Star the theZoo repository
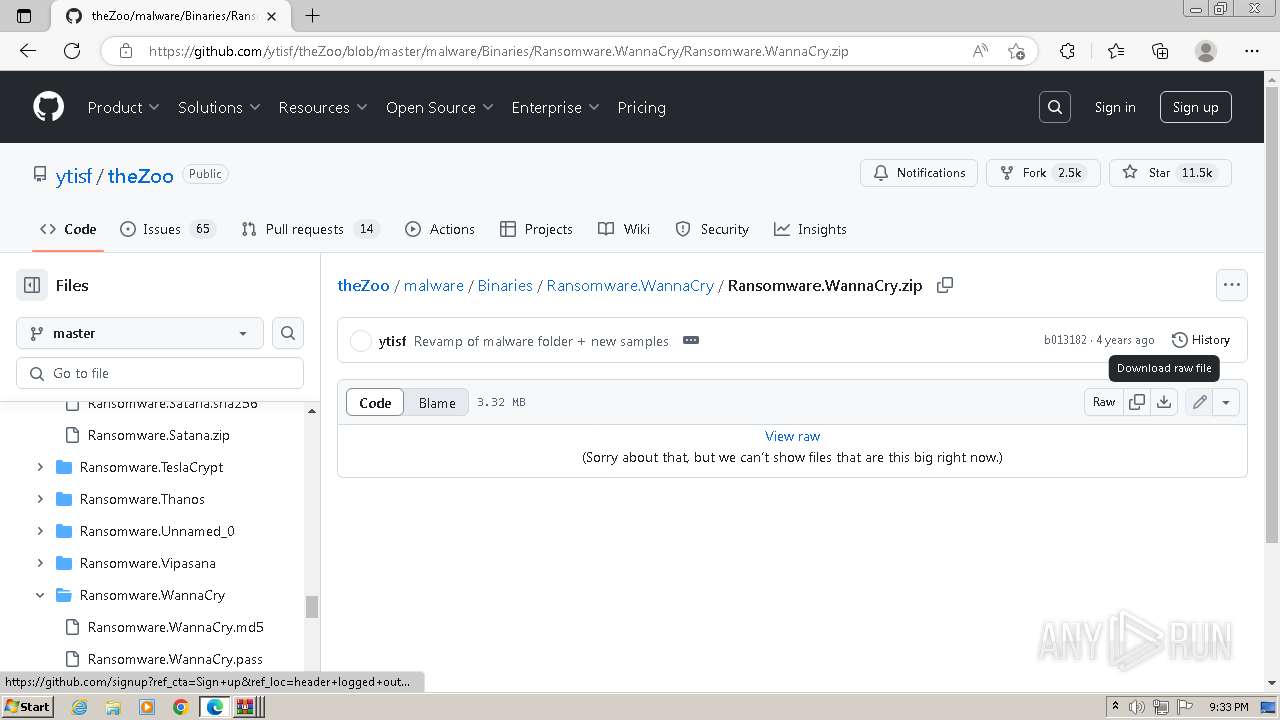The image size is (1280, 720). pos(1170,173)
